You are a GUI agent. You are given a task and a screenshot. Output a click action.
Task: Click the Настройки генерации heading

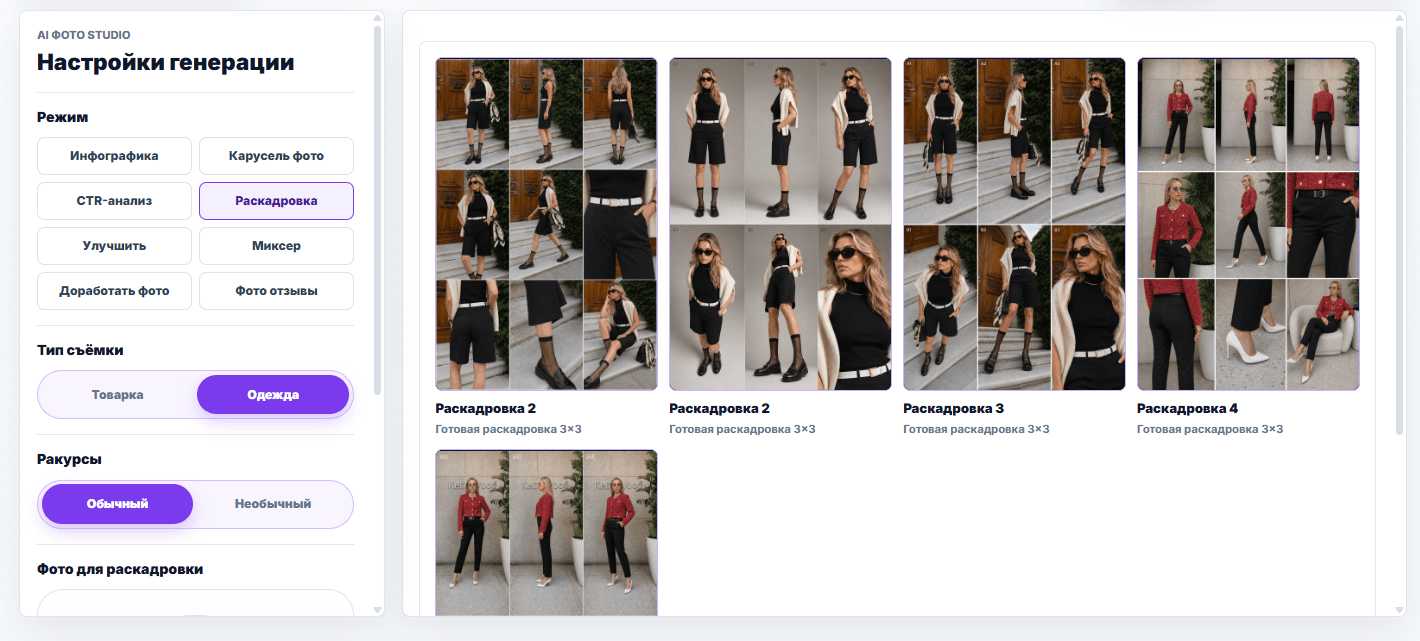click(166, 62)
